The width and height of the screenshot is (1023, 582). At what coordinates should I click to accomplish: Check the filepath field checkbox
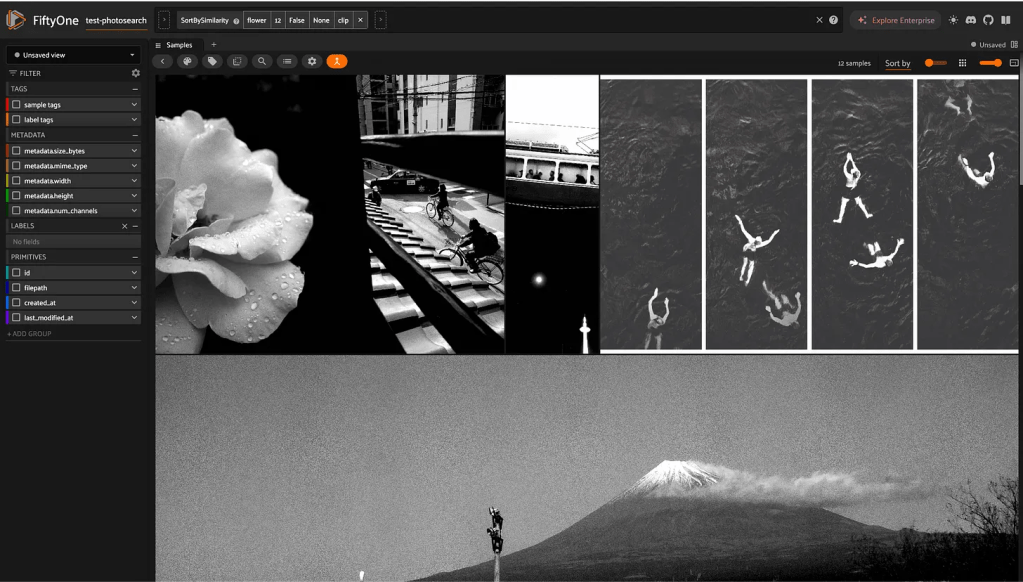16,288
